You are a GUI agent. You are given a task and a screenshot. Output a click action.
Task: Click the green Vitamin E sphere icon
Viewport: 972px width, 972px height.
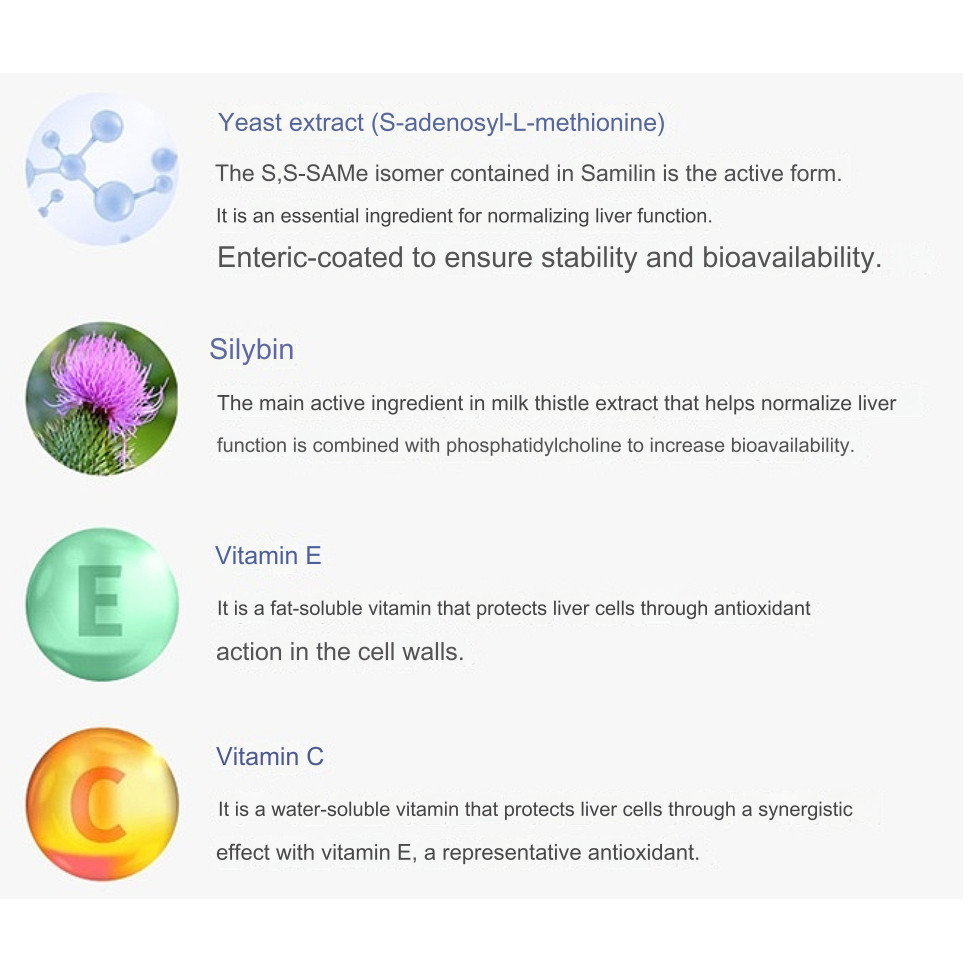tap(102, 604)
